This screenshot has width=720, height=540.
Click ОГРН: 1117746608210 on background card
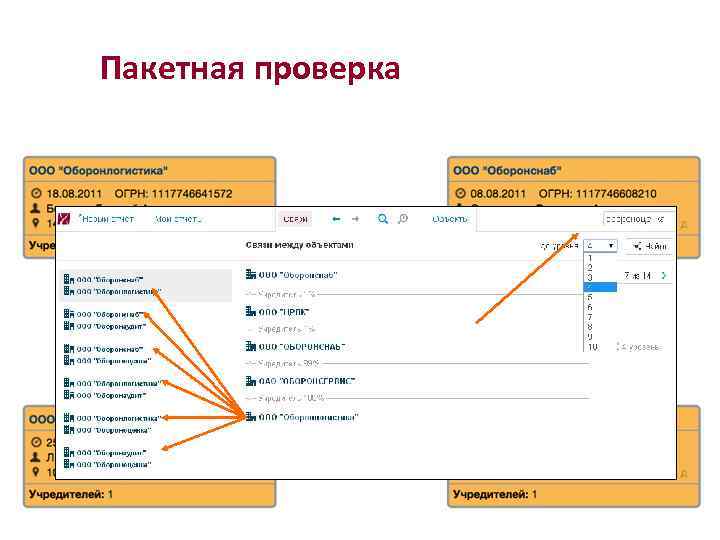[597, 194]
